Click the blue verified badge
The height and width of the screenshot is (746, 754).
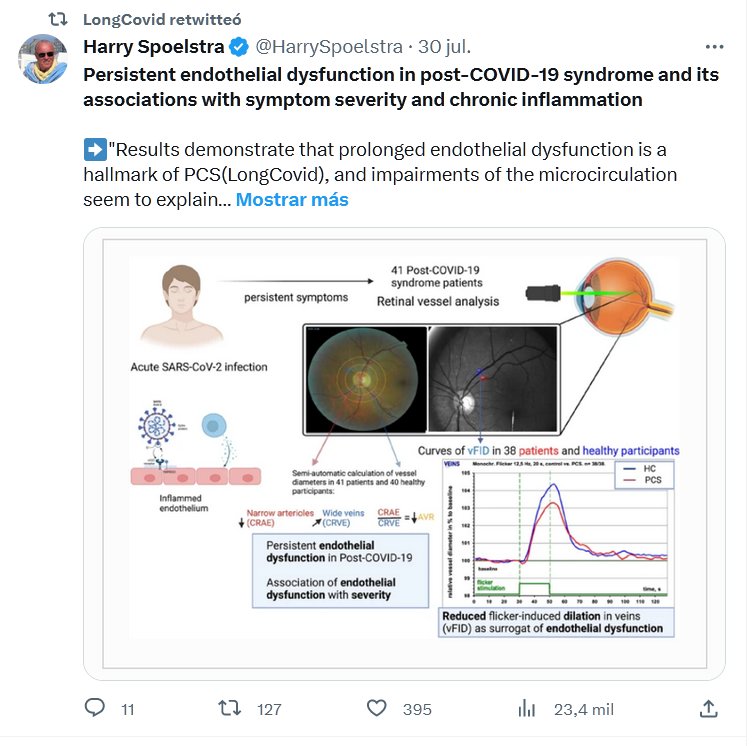[240, 47]
